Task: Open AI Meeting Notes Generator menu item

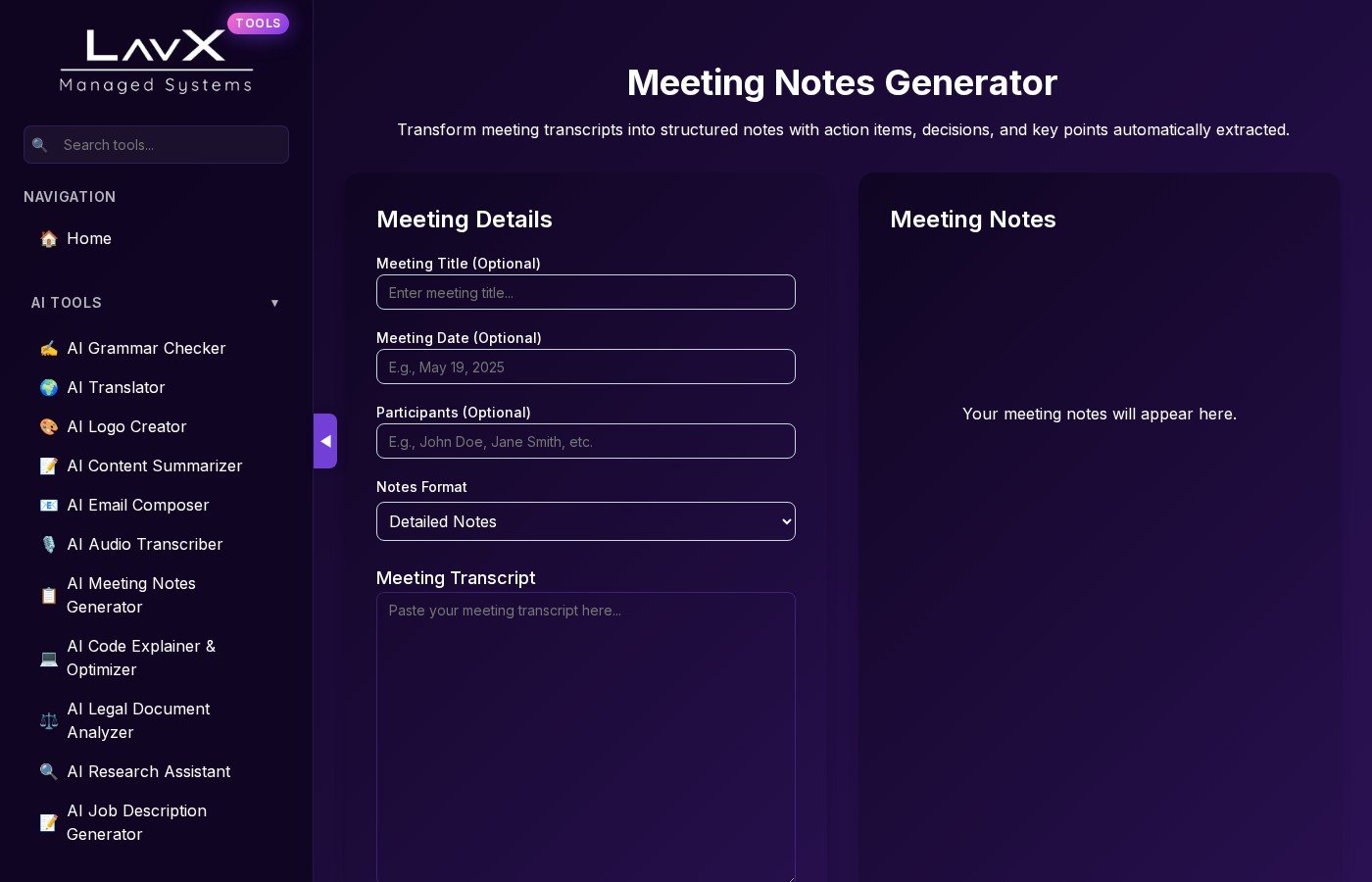Action: coord(131,595)
